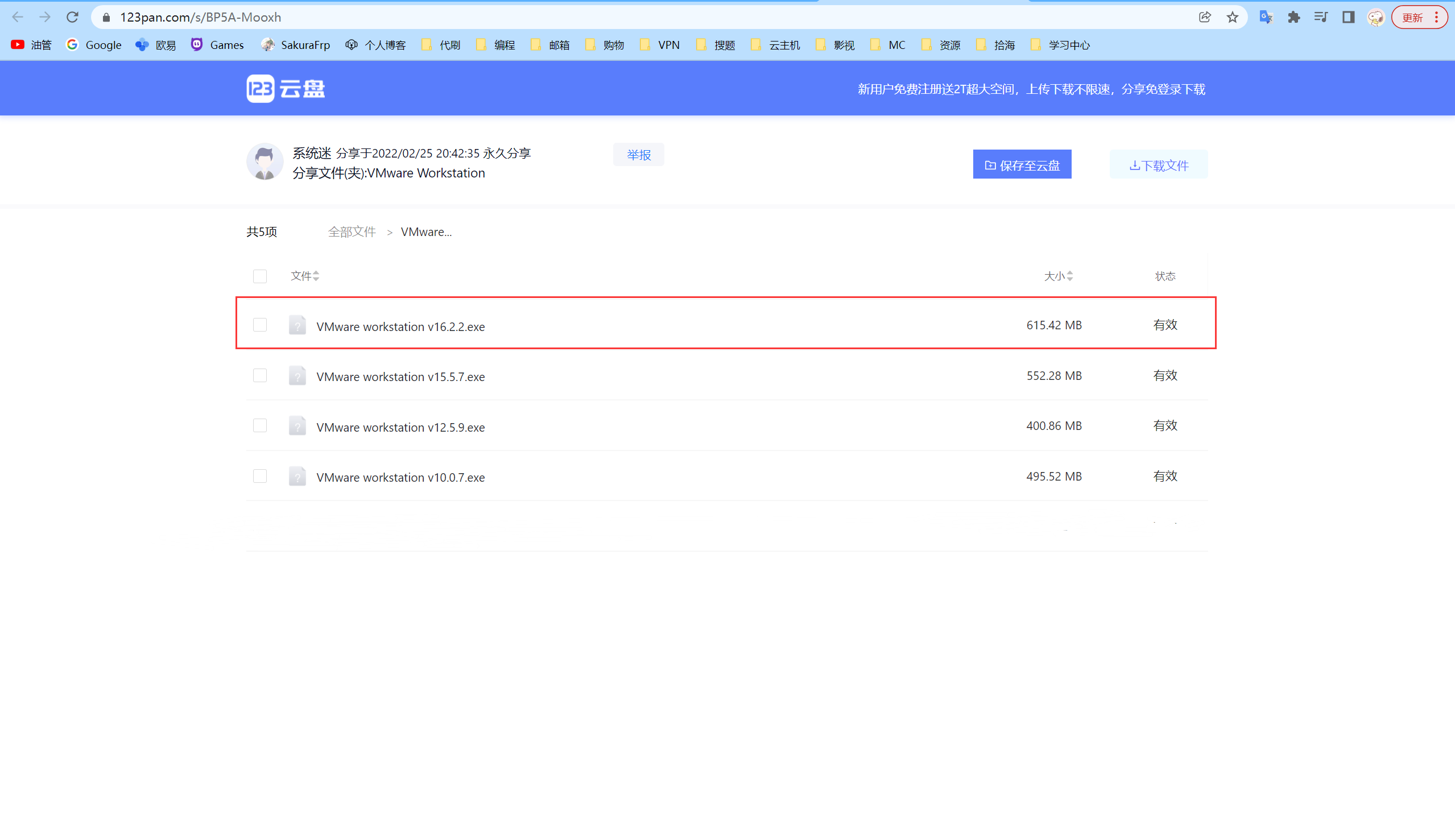The image size is (1455, 840).
Task: Reload the page with refresh icon
Action: pyautogui.click(x=72, y=17)
